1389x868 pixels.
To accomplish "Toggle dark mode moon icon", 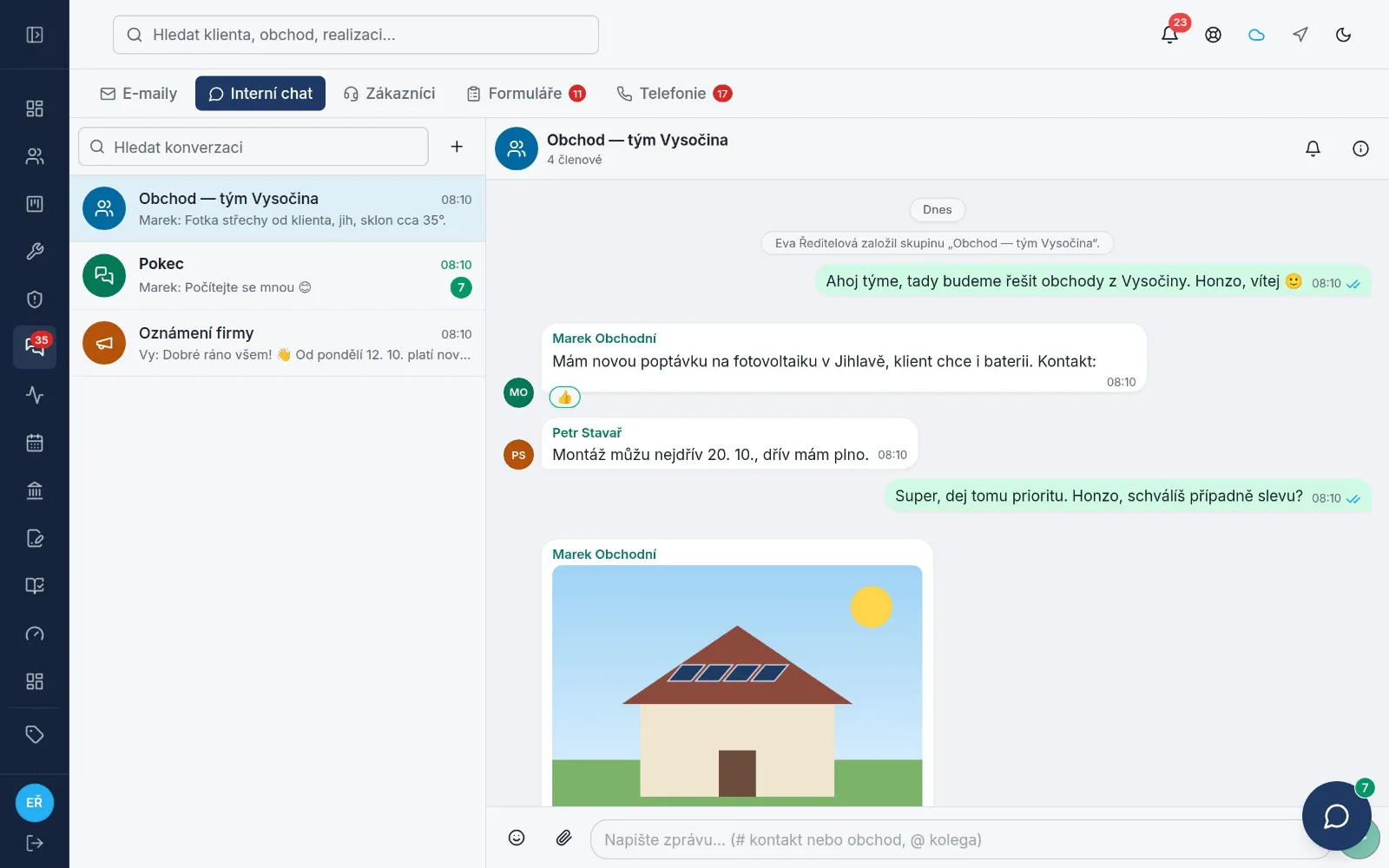I will click(1344, 35).
